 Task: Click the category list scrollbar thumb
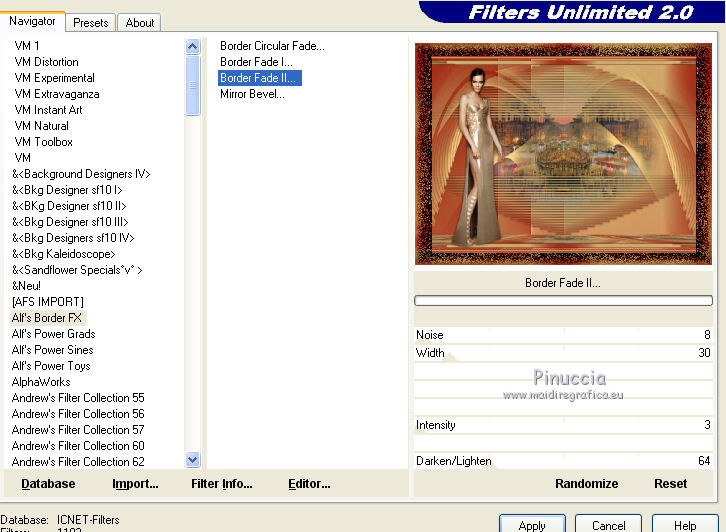[x=193, y=85]
